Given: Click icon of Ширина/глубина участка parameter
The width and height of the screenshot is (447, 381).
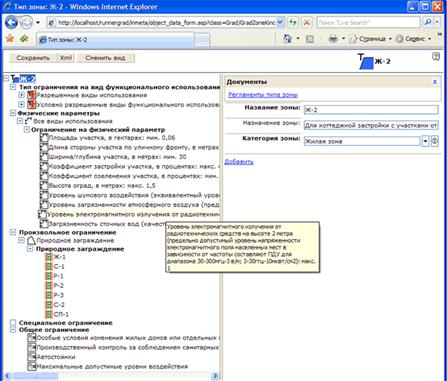Looking at the screenshot, I should tap(44, 157).
